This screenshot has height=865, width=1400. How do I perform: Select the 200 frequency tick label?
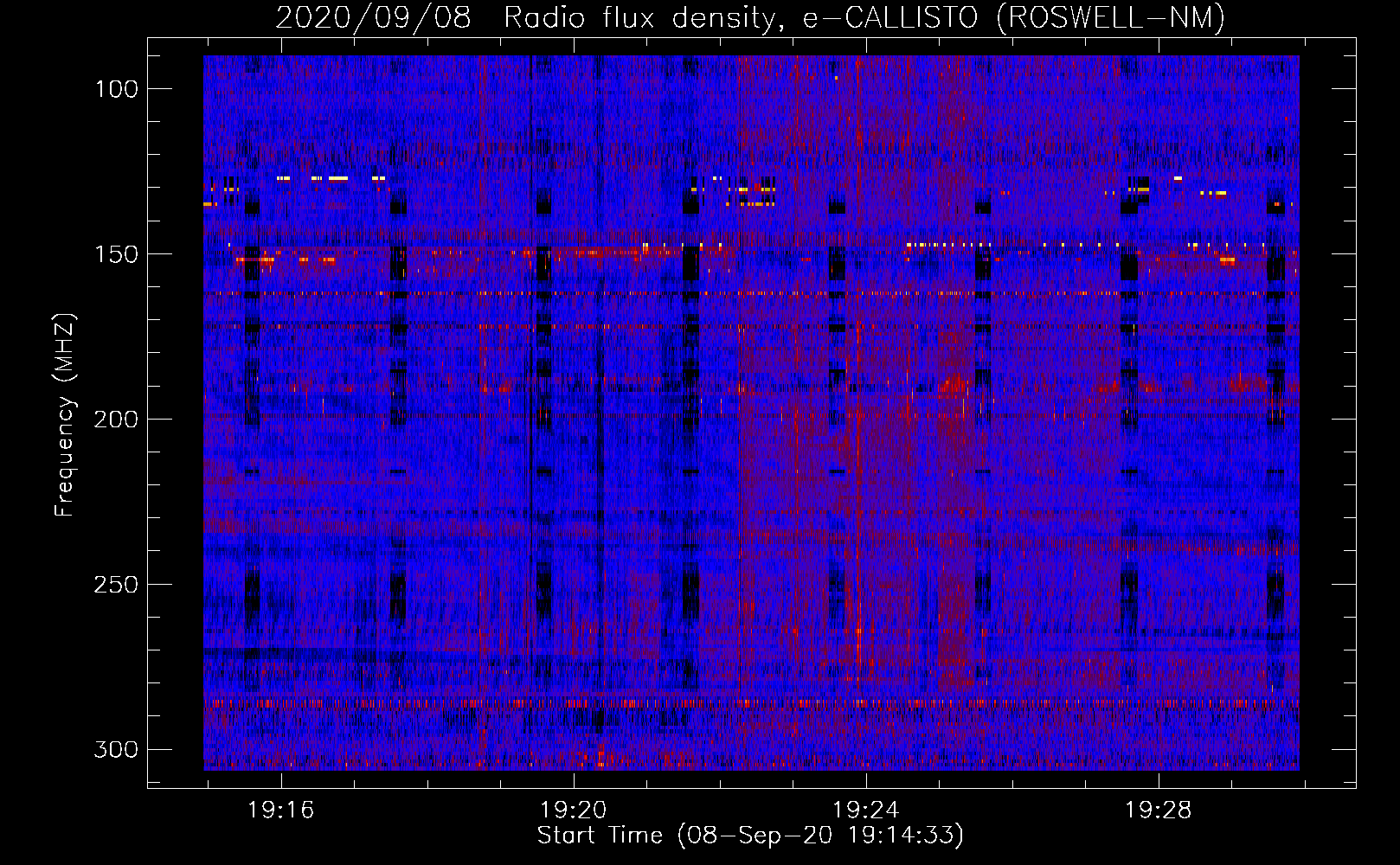(x=116, y=420)
